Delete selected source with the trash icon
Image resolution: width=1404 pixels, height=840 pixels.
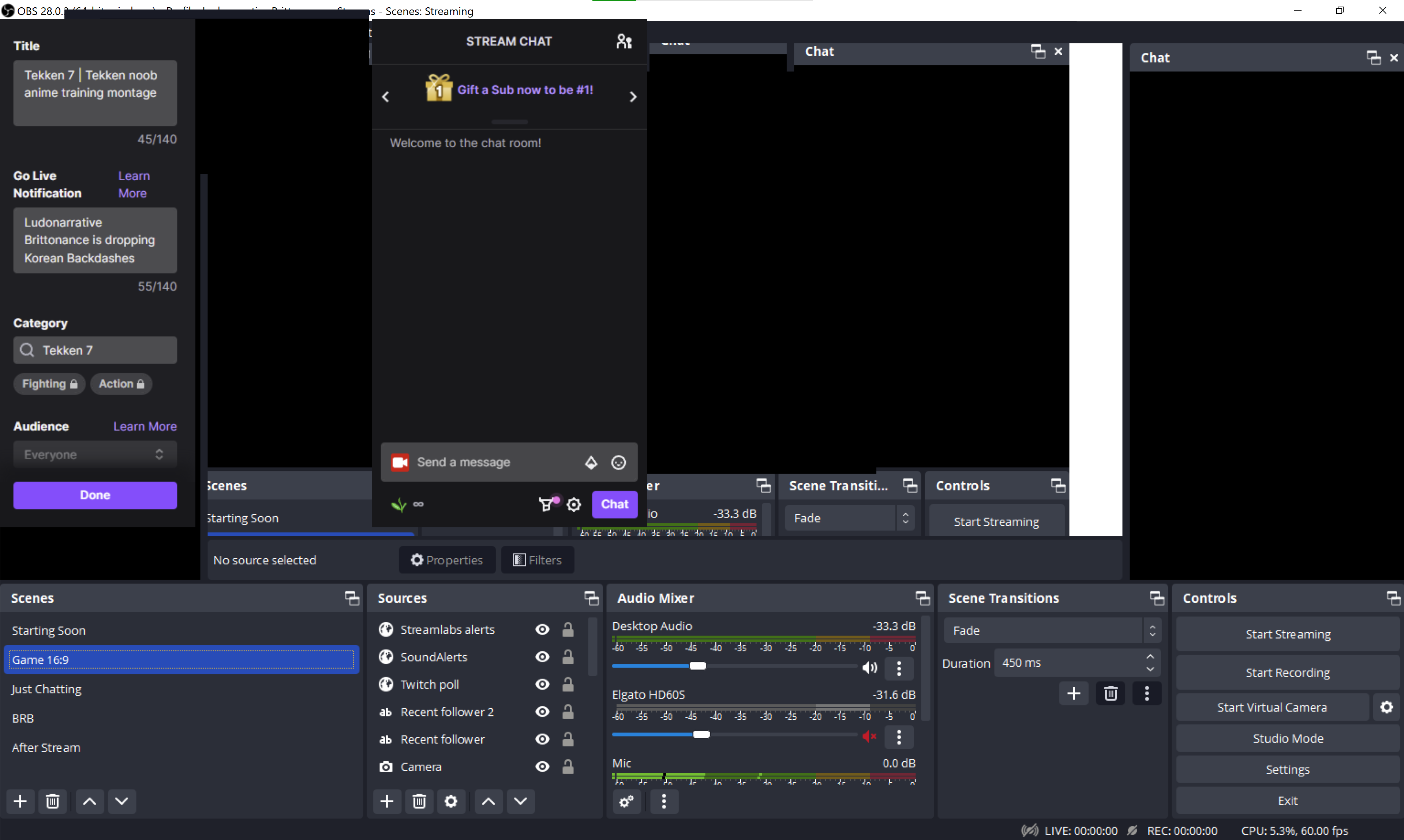coord(419,801)
